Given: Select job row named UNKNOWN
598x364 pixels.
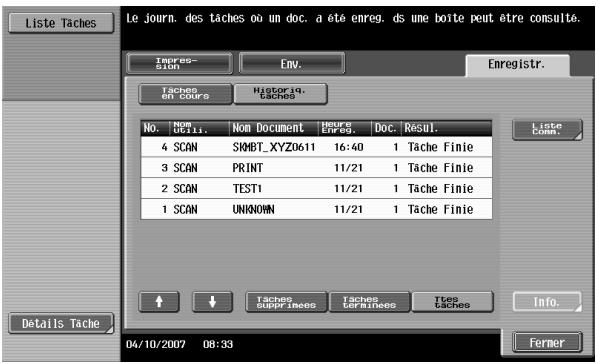Looking at the screenshot, I should tap(316, 209).
